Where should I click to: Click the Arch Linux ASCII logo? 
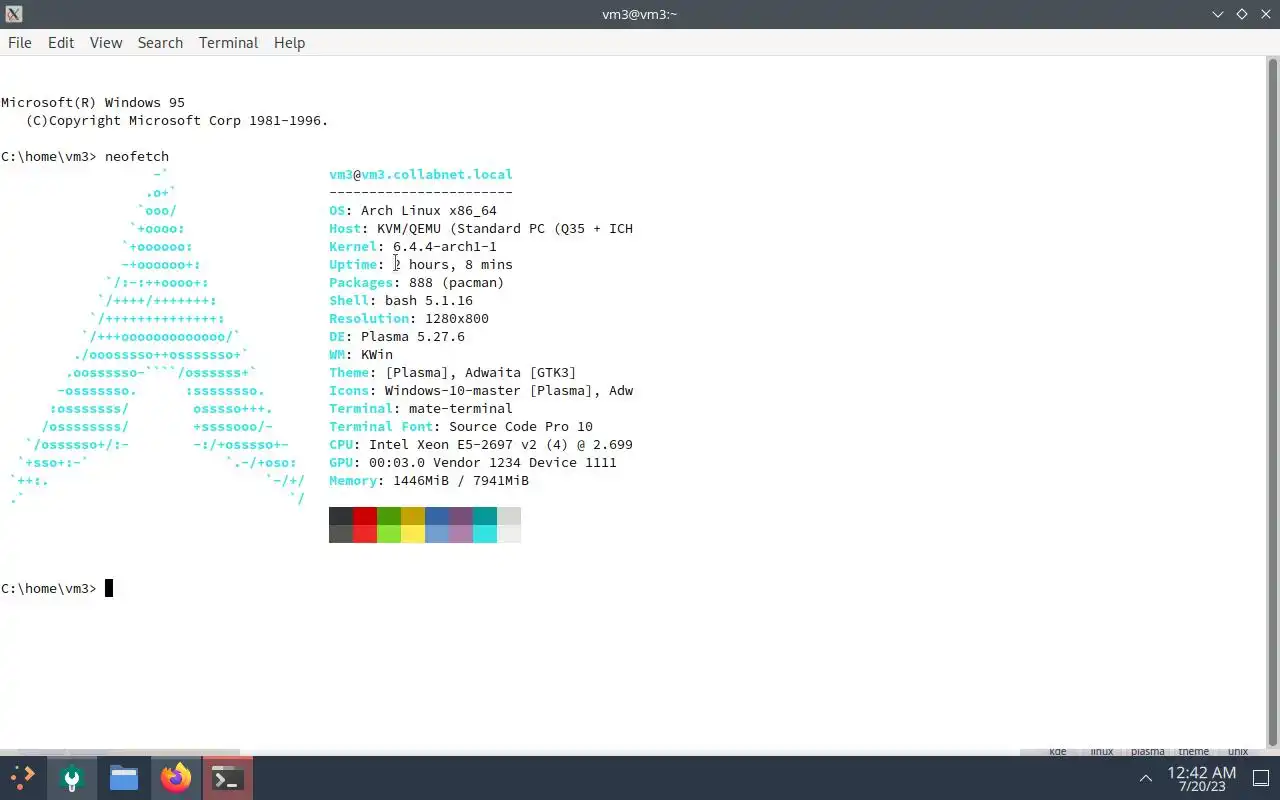click(157, 336)
